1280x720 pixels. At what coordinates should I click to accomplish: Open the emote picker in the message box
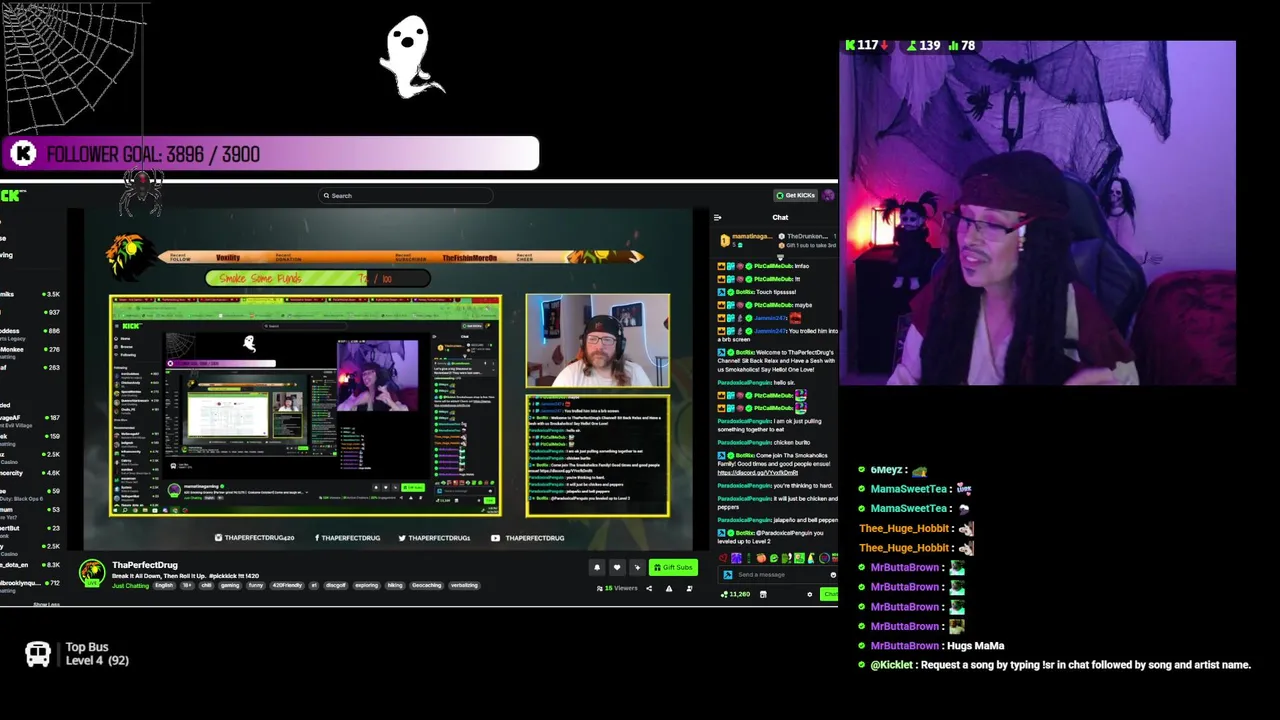point(833,575)
